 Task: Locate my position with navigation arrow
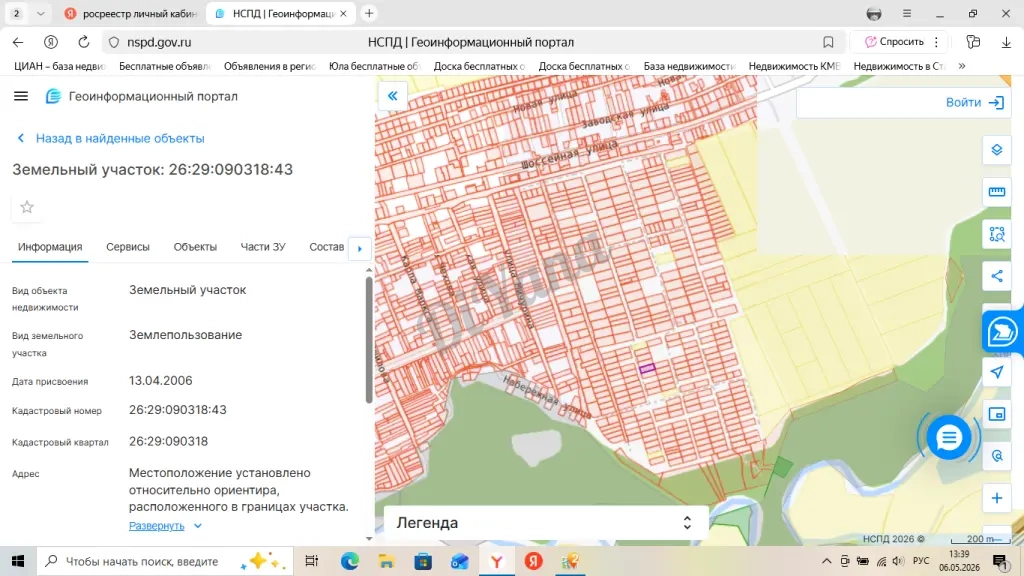(x=997, y=372)
